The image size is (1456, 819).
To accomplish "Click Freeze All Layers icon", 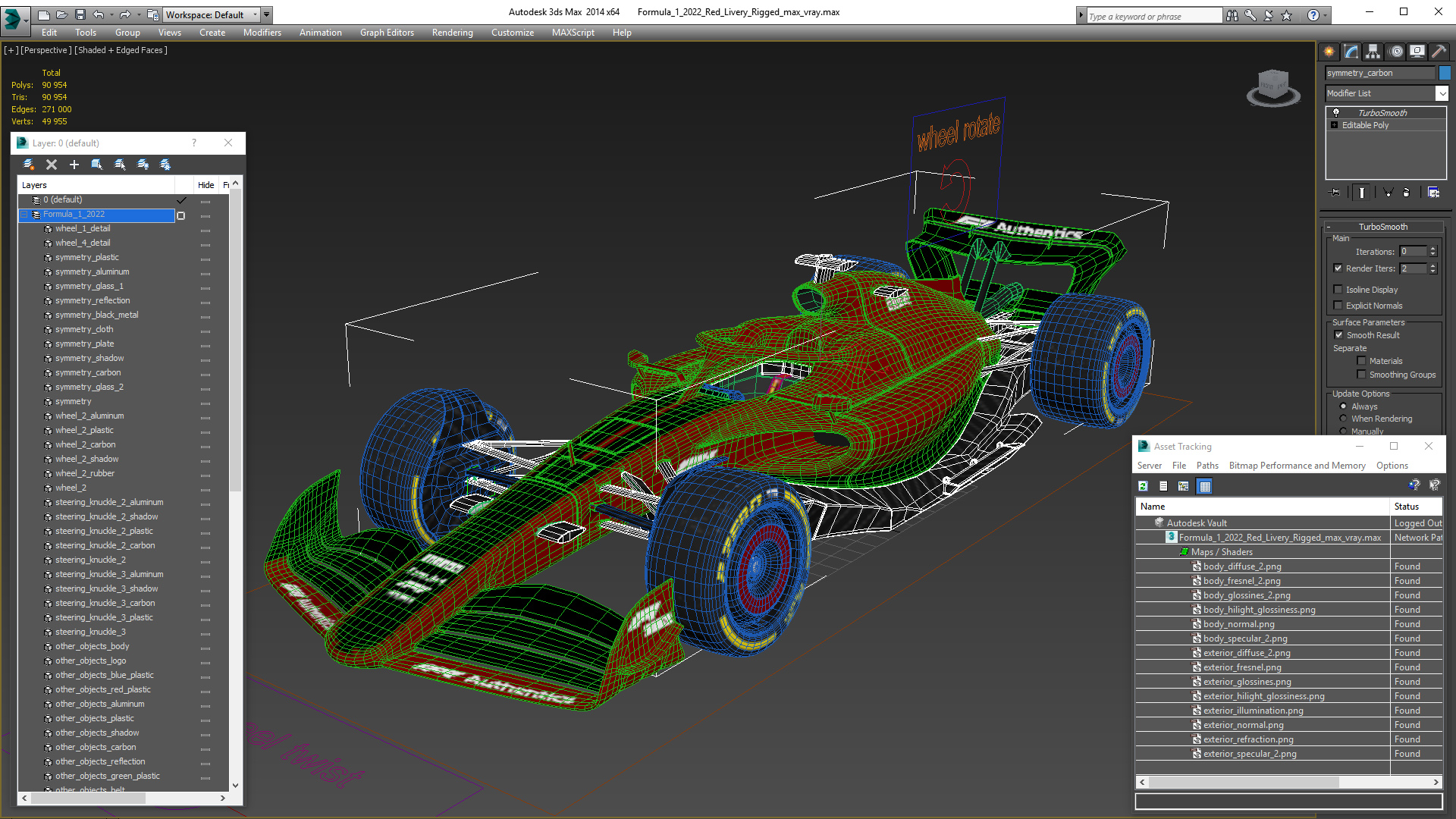I will click(x=165, y=165).
